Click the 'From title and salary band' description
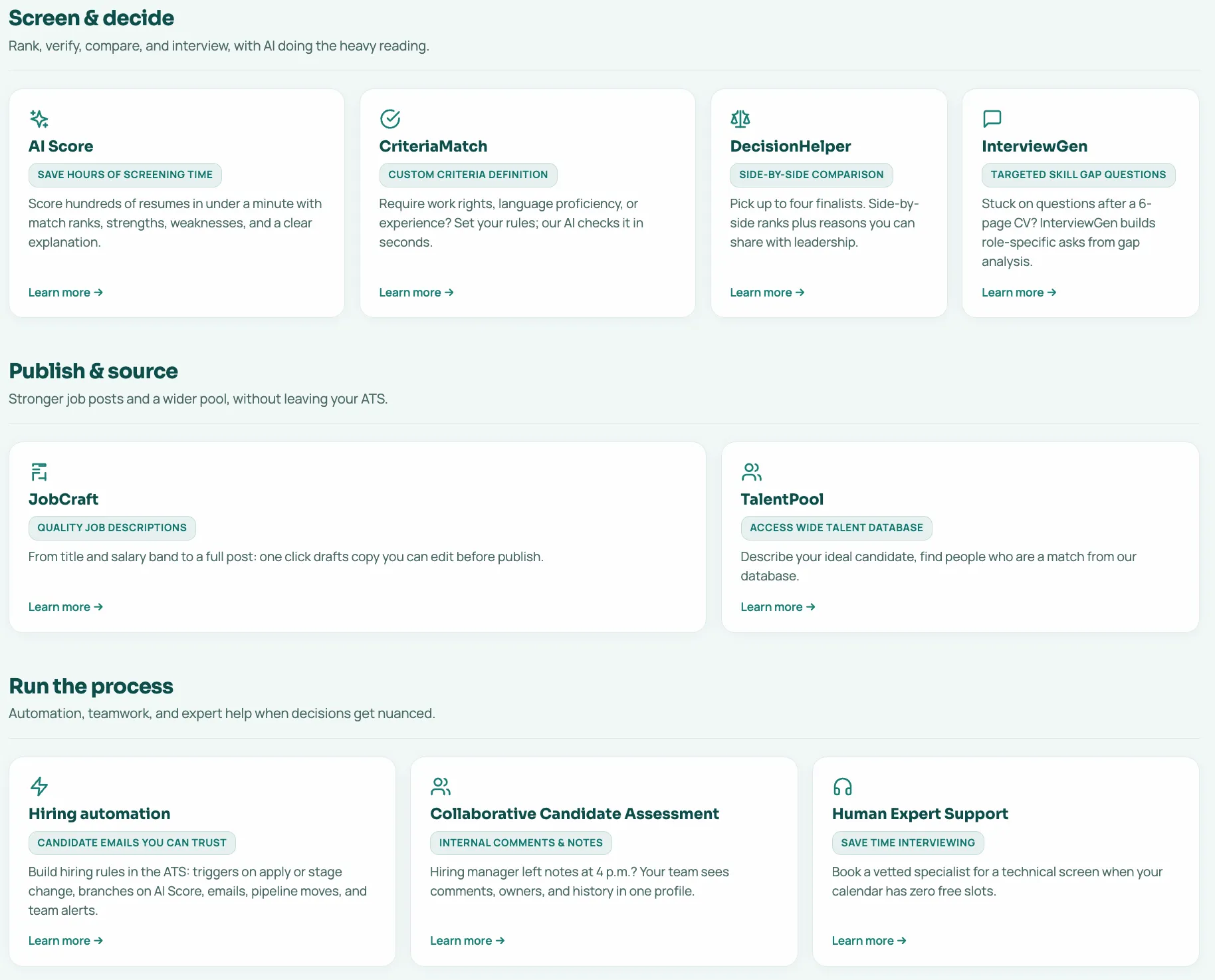The height and width of the screenshot is (980, 1215). point(286,557)
